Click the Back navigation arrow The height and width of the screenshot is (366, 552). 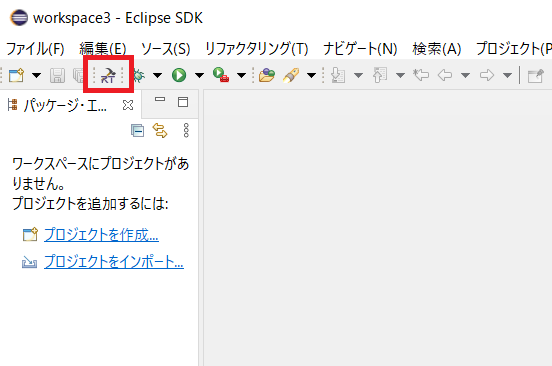coord(445,75)
